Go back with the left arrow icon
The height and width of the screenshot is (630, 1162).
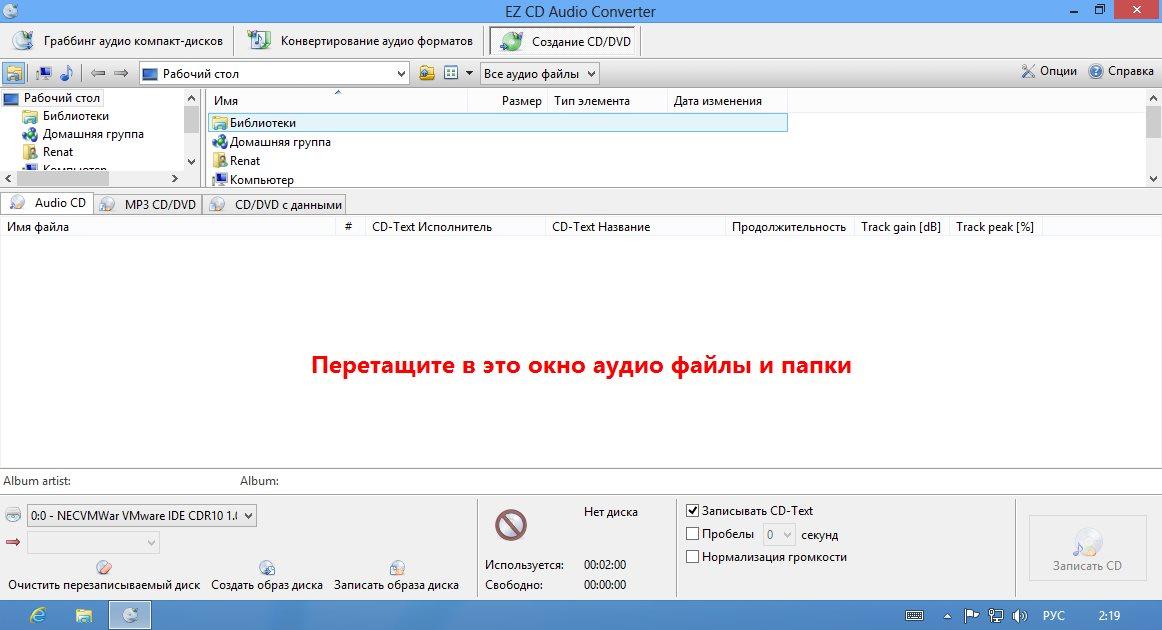[98, 73]
